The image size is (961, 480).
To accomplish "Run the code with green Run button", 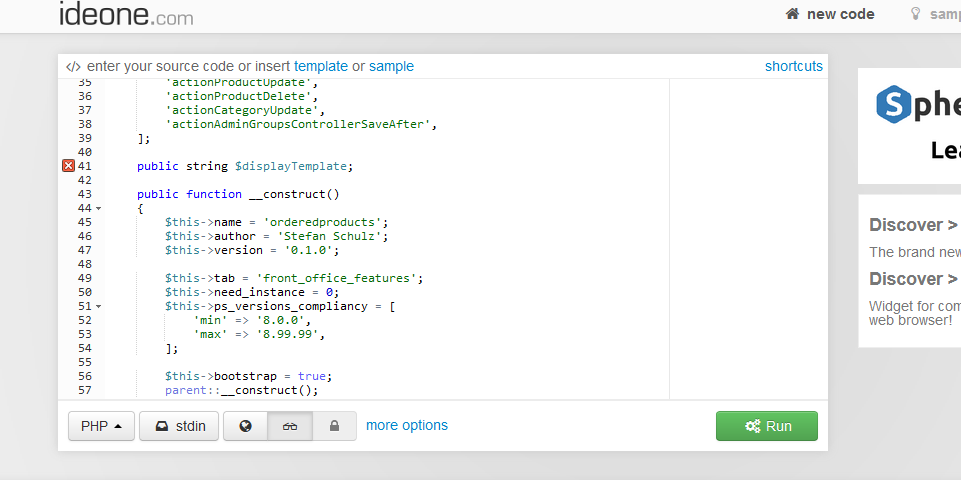I will [x=767, y=426].
